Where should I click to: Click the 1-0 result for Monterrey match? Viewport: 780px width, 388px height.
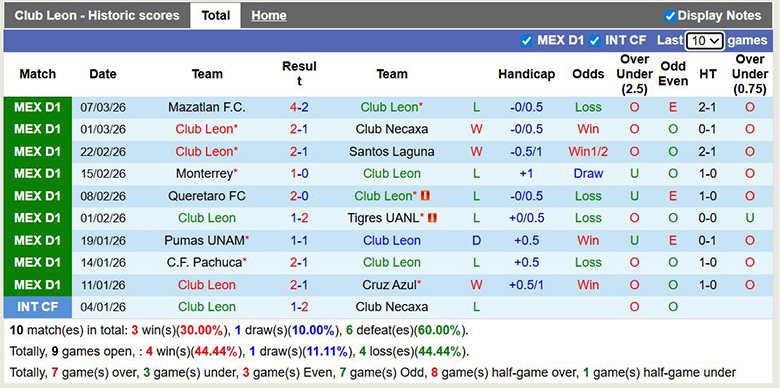coord(299,174)
